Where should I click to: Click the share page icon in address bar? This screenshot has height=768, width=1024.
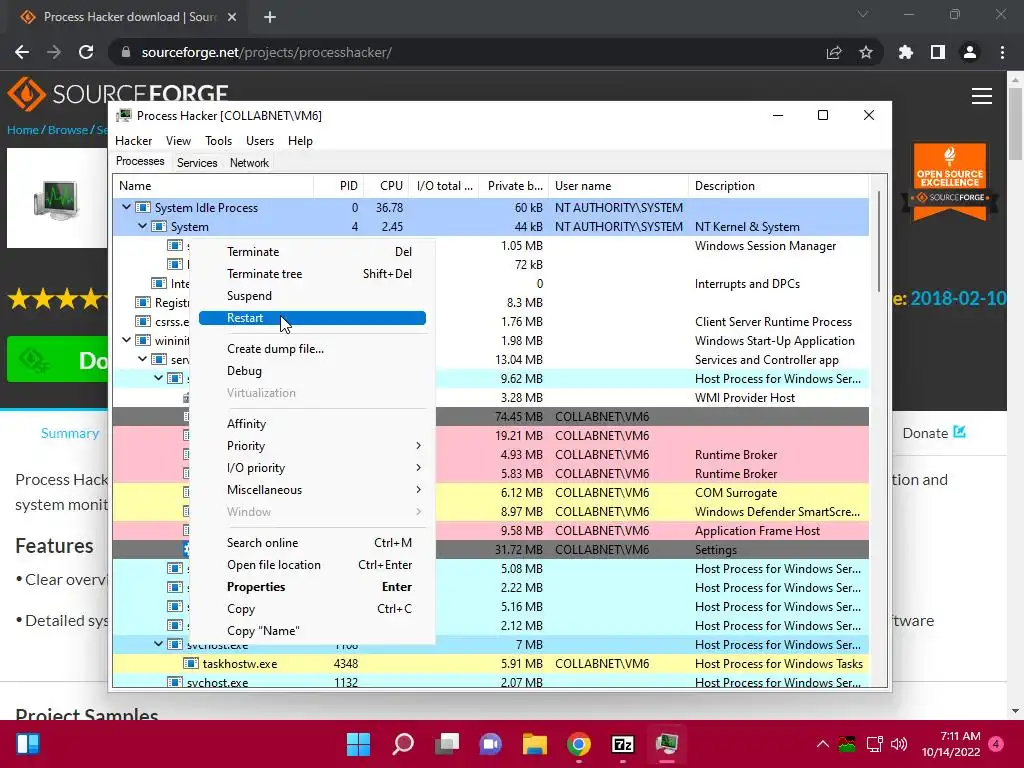coord(834,52)
